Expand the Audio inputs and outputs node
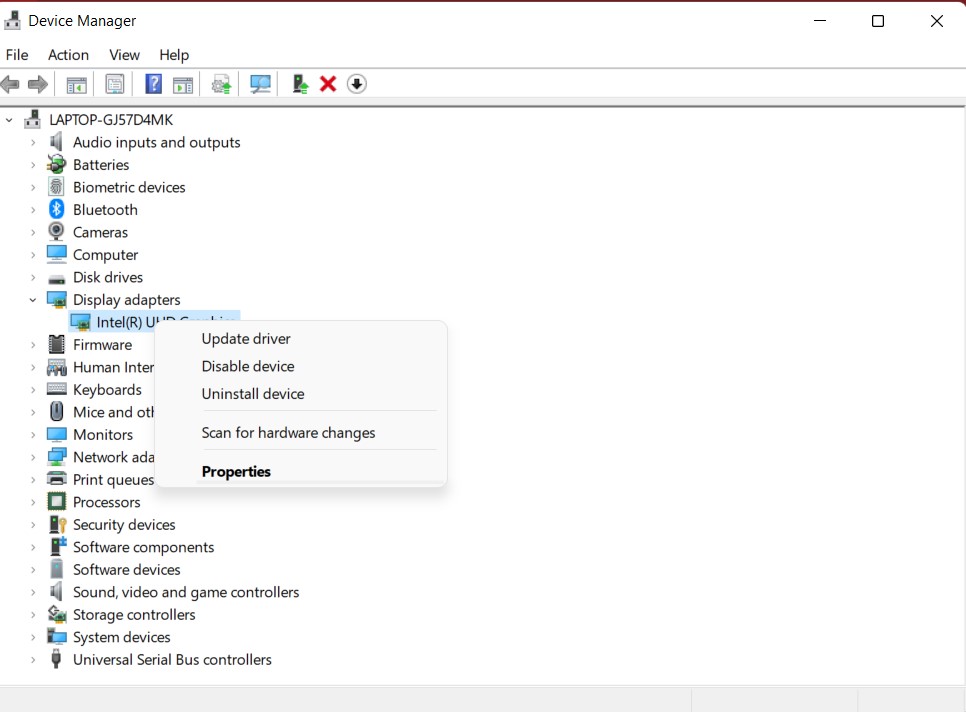Screen dimensions: 966x712 [33, 143]
